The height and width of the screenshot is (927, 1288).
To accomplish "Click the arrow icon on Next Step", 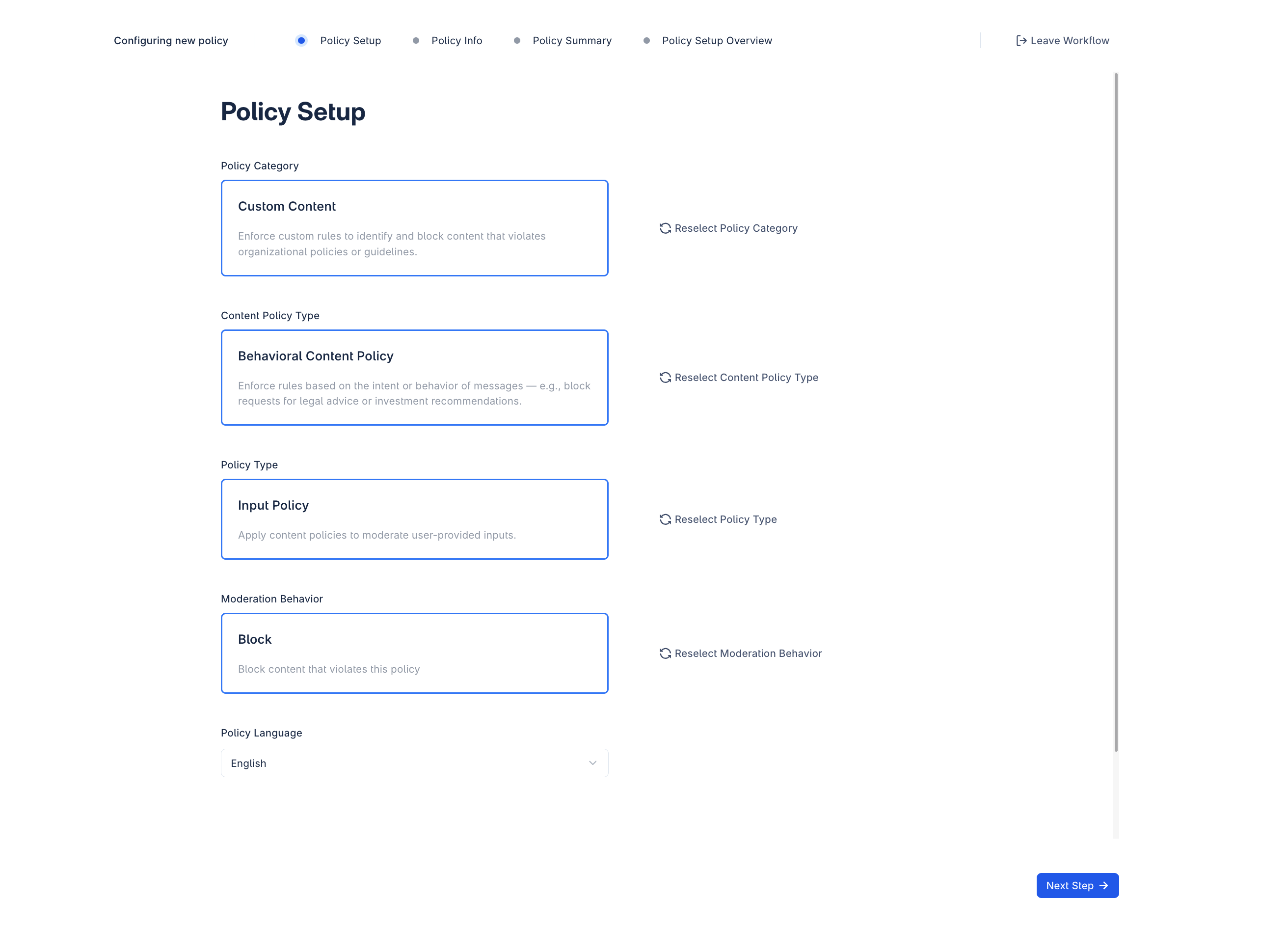I will [1103, 886].
